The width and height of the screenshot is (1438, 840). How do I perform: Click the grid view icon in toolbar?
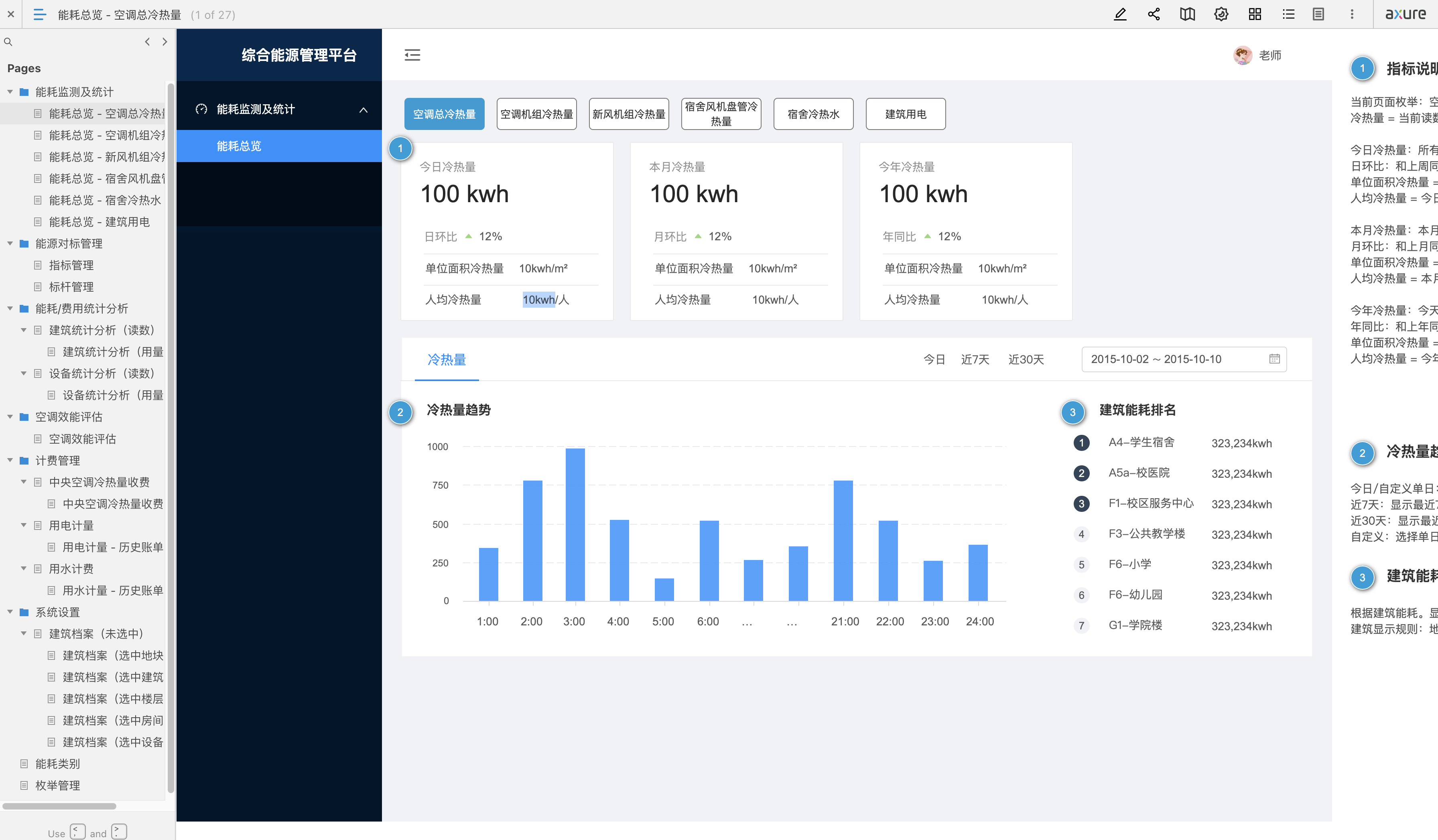coord(1254,14)
